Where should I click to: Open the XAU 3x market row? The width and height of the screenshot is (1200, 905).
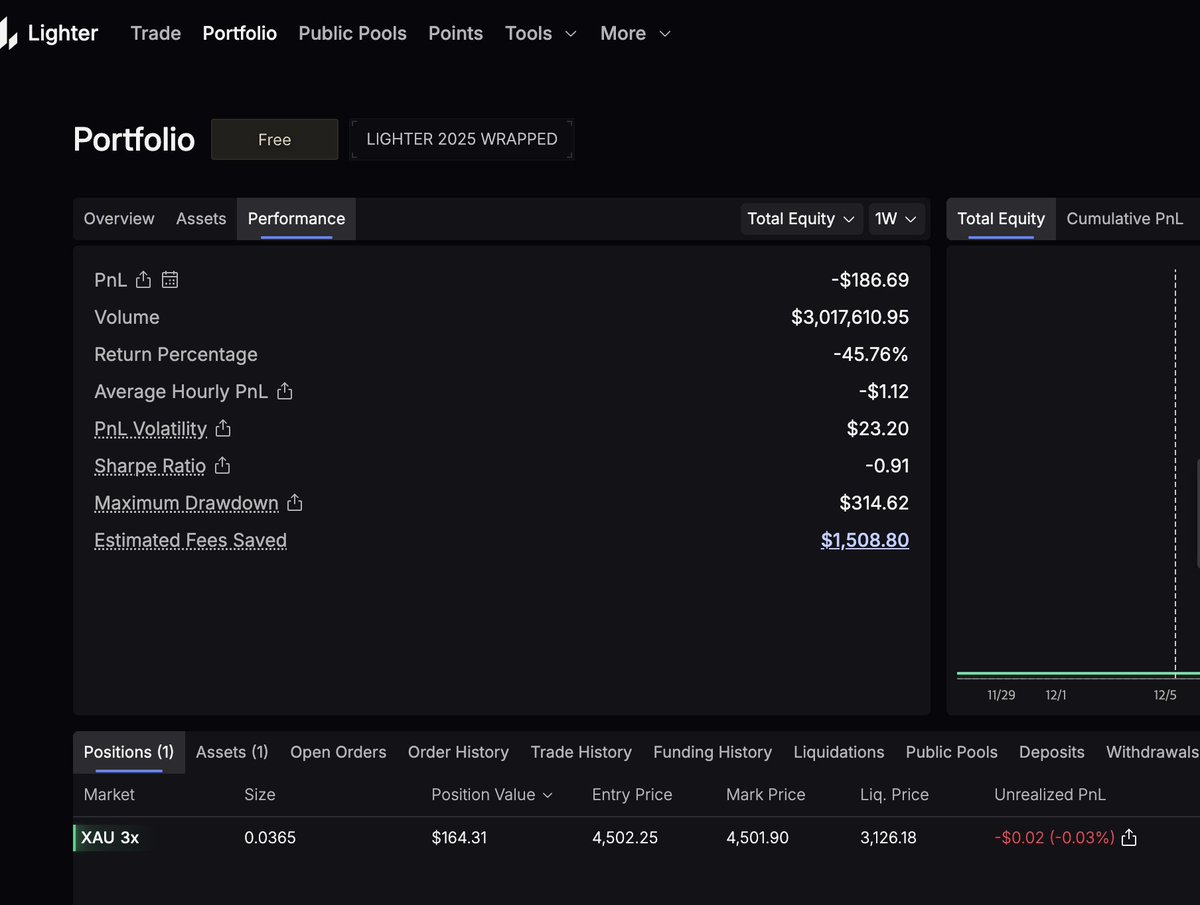[x=110, y=838]
